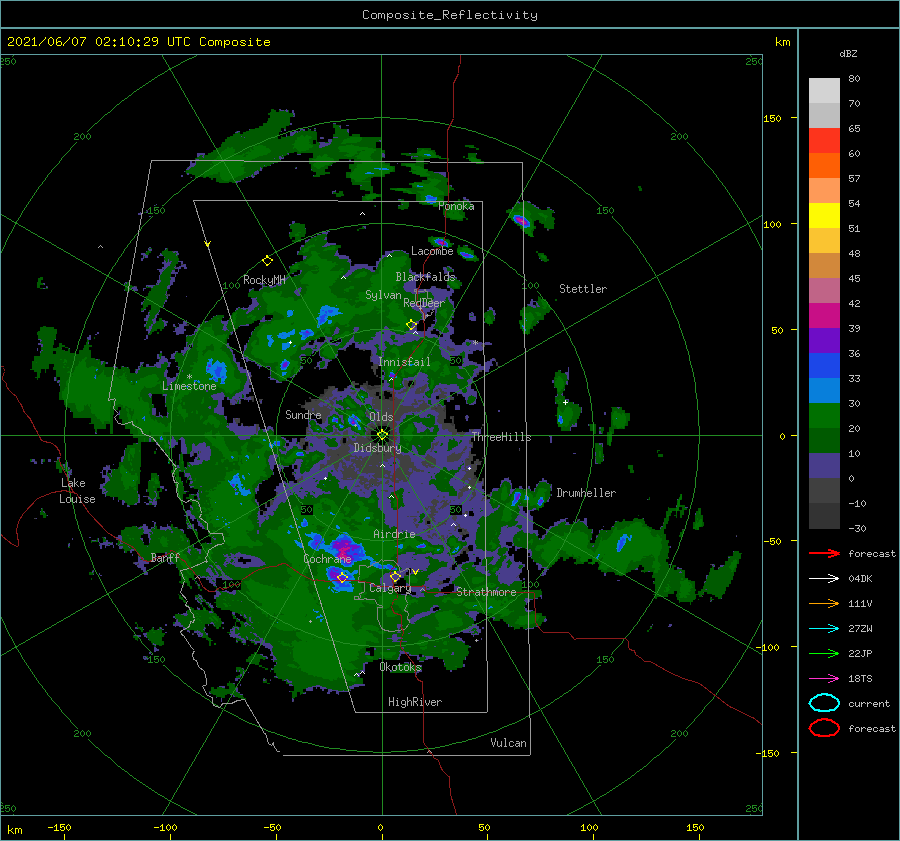Click the 150 km tick on right axis
The image size is (900, 841).
pos(773,118)
